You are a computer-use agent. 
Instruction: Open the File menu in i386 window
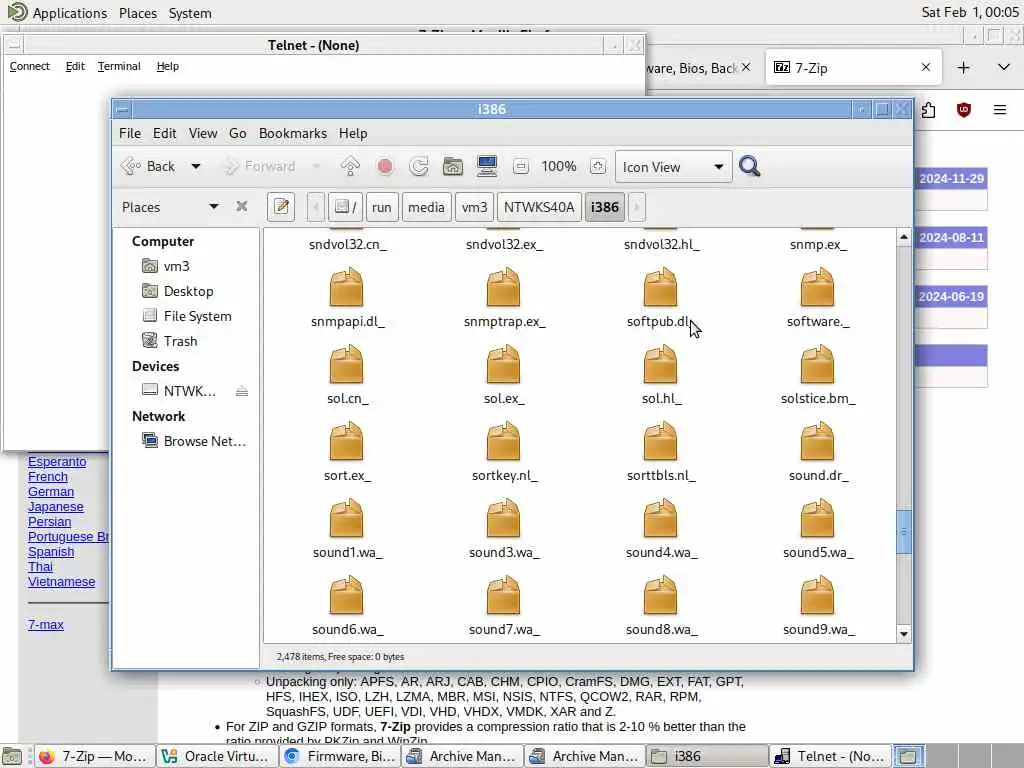[x=130, y=133]
